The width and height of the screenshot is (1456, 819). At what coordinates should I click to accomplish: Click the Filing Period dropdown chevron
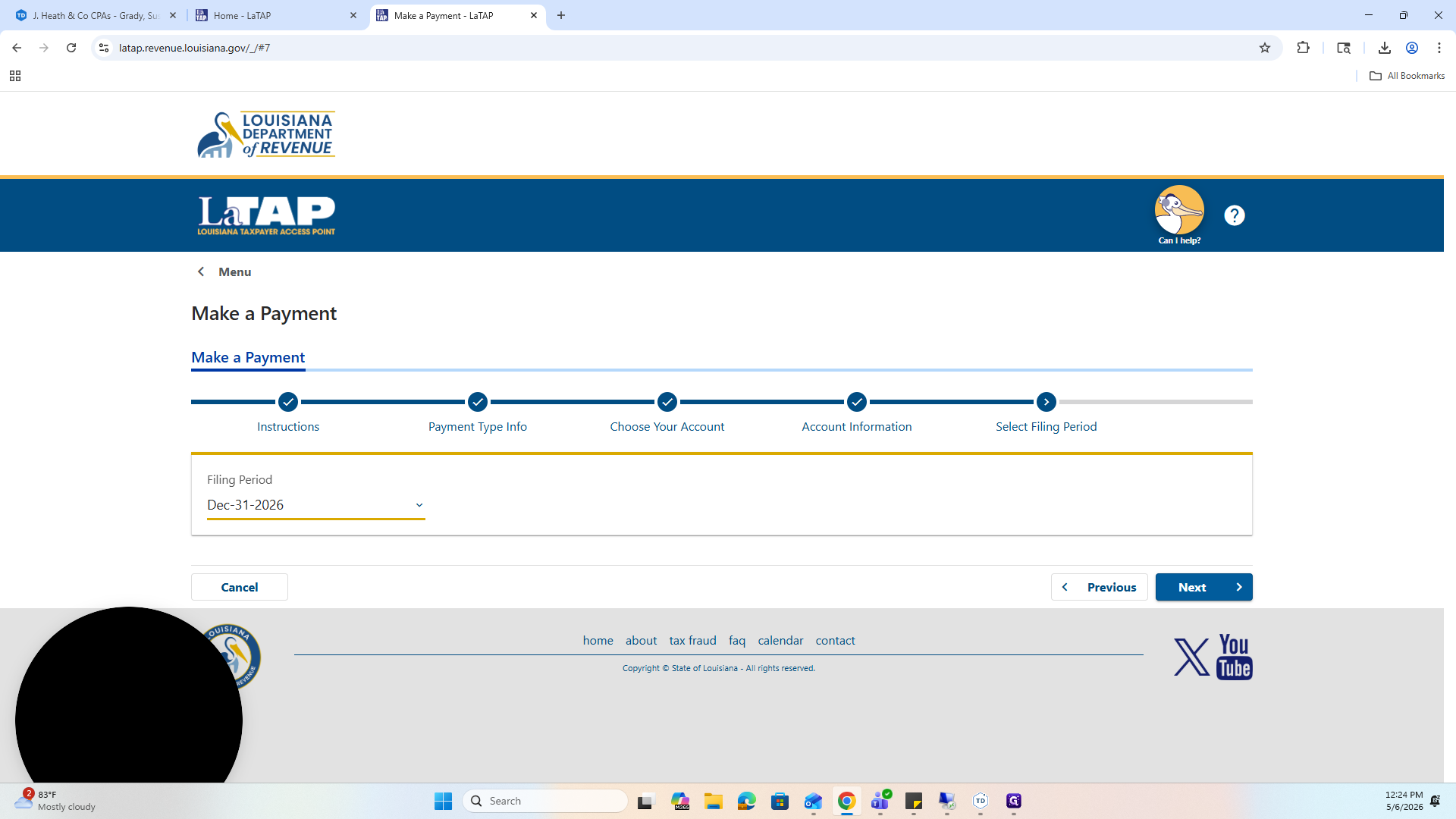(419, 505)
